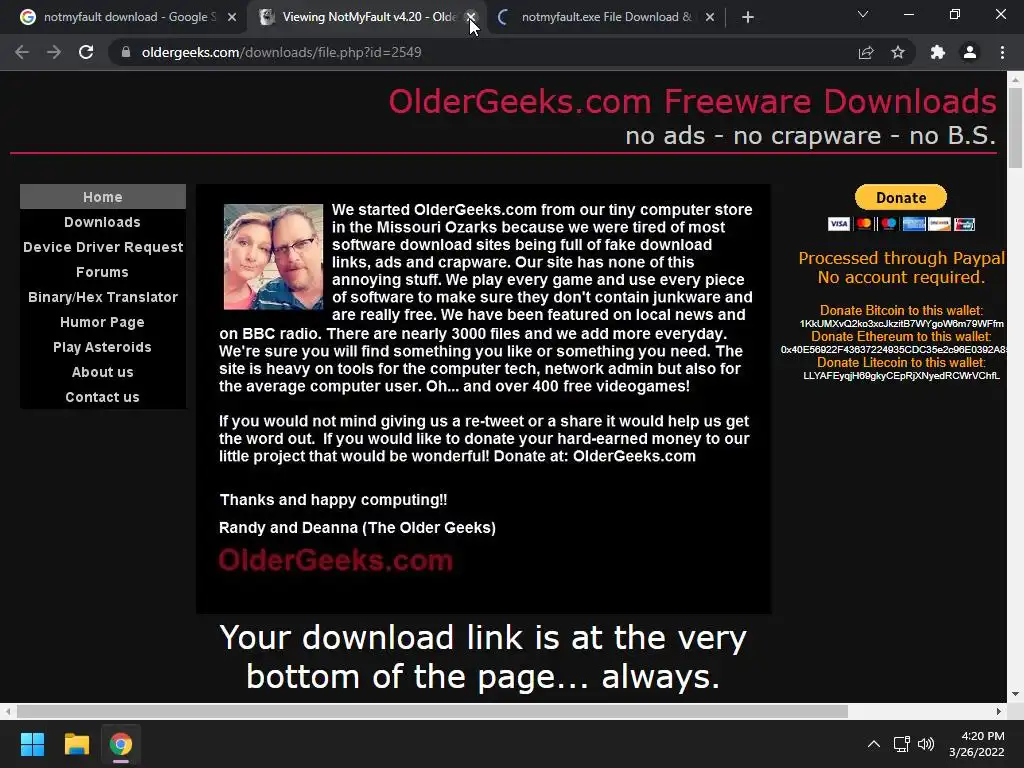Open Contact us page

103,397
